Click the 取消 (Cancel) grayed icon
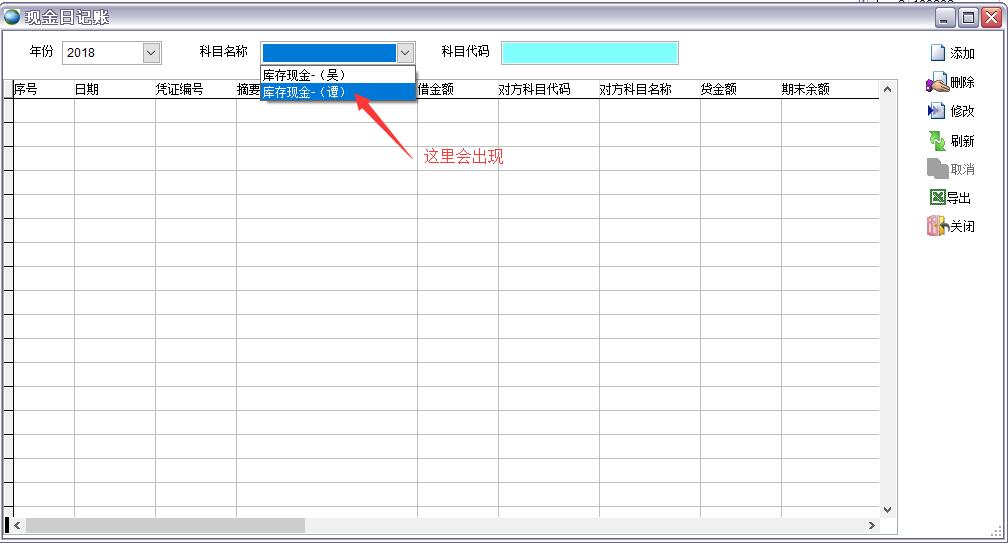 coord(937,169)
